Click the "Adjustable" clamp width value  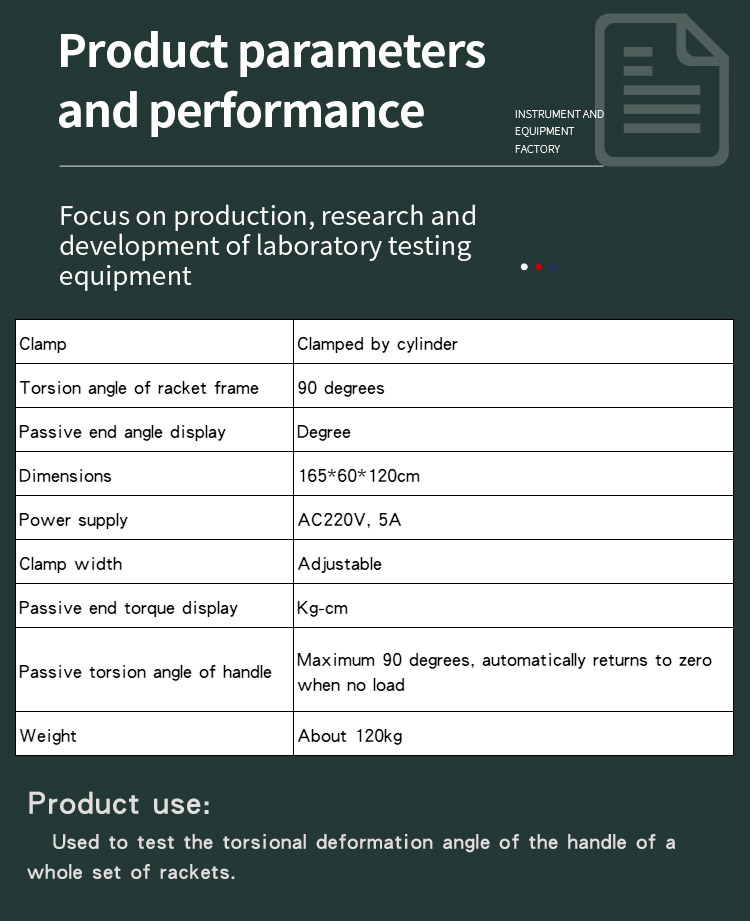tap(340, 564)
